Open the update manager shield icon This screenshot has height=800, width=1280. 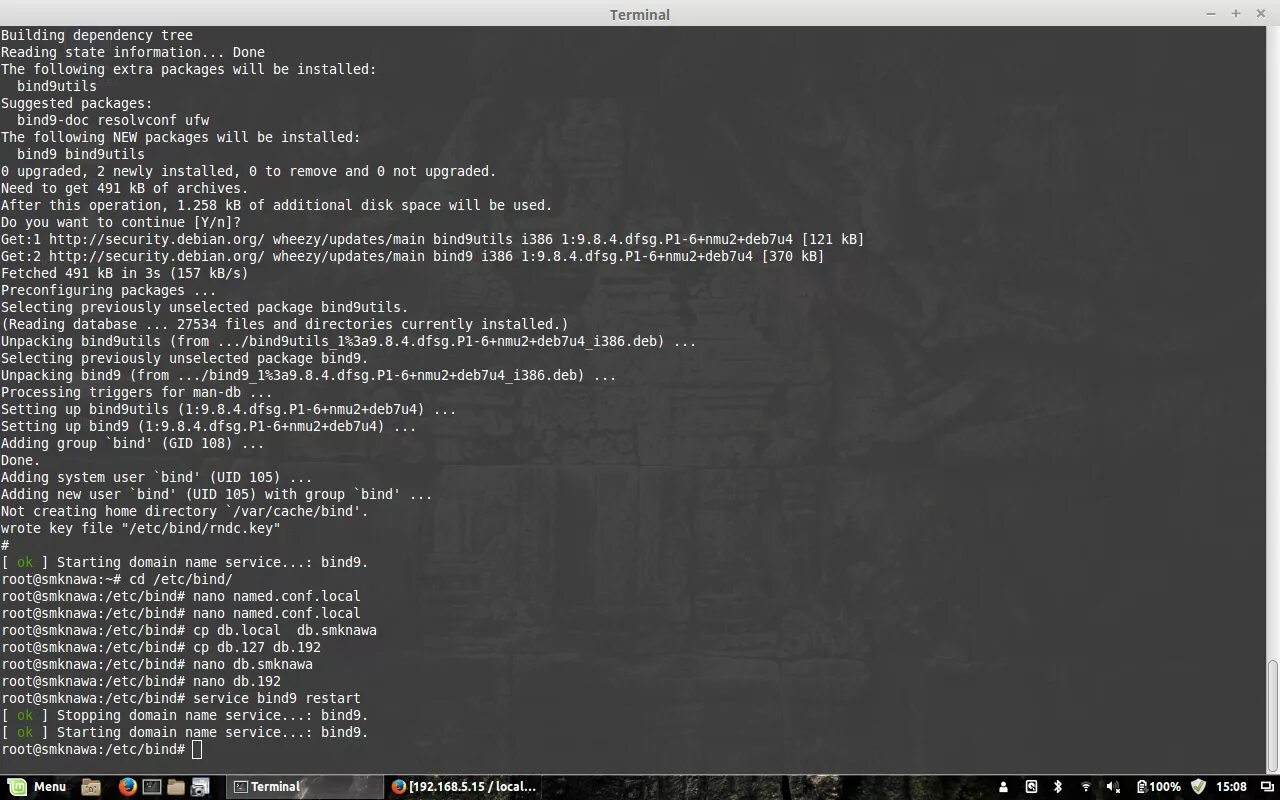click(1198, 787)
